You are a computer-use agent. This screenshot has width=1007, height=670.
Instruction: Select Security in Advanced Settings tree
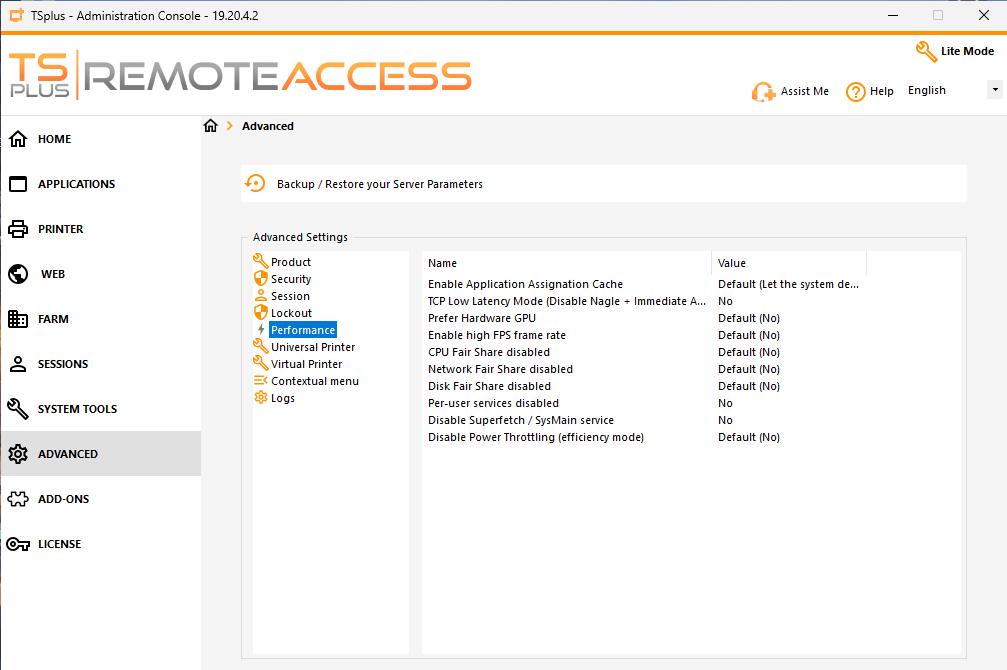tap(290, 279)
